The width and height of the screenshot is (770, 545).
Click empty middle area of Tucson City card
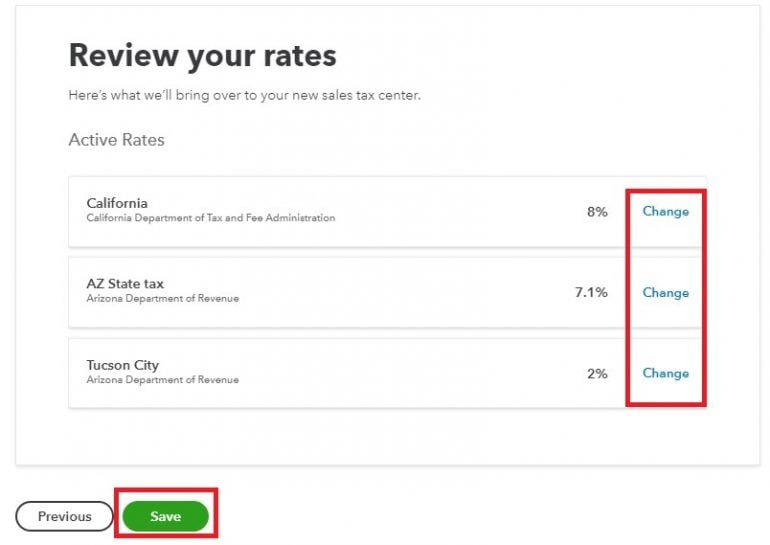point(420,373)
